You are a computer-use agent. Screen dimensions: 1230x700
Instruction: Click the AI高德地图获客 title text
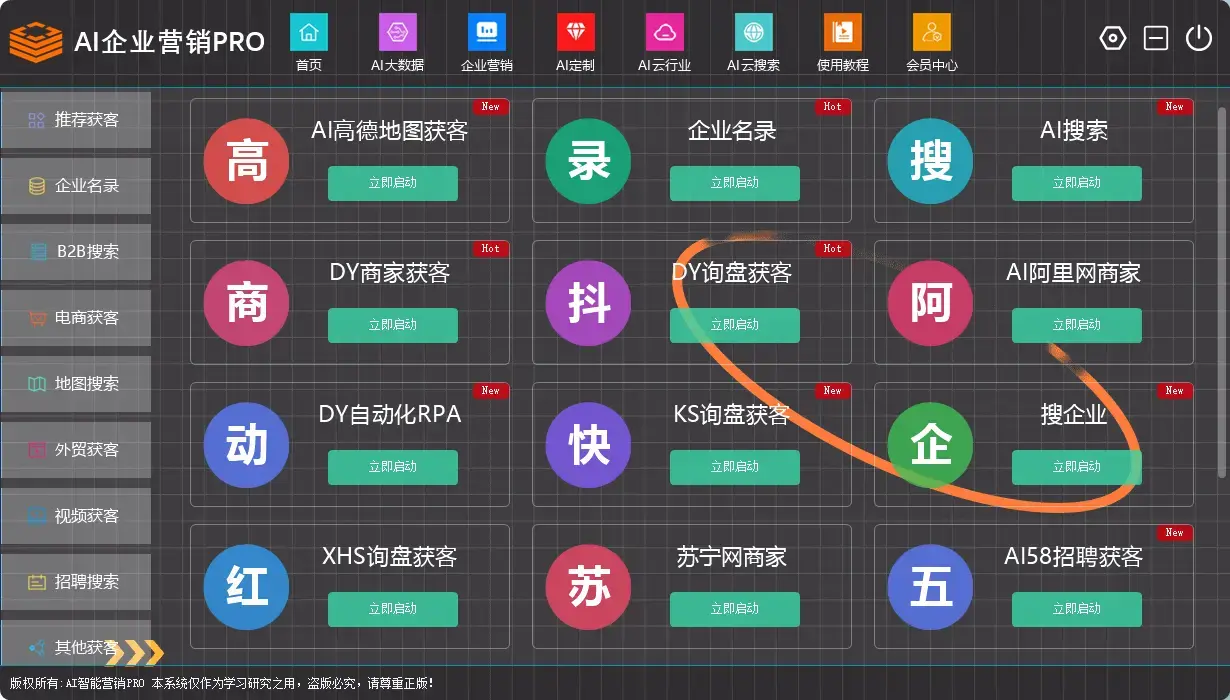(390, 131)
